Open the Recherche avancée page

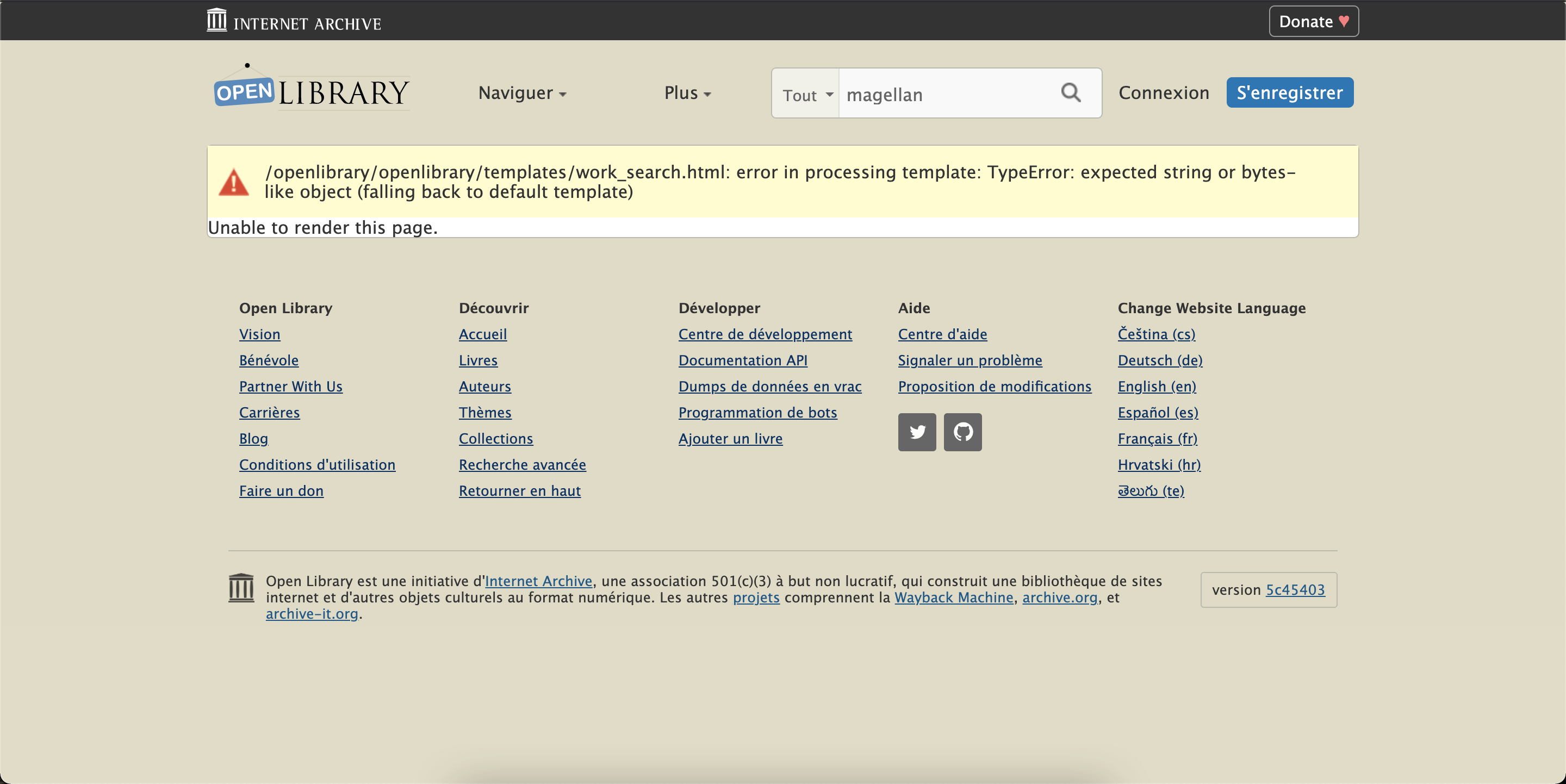tap(521, 464)
